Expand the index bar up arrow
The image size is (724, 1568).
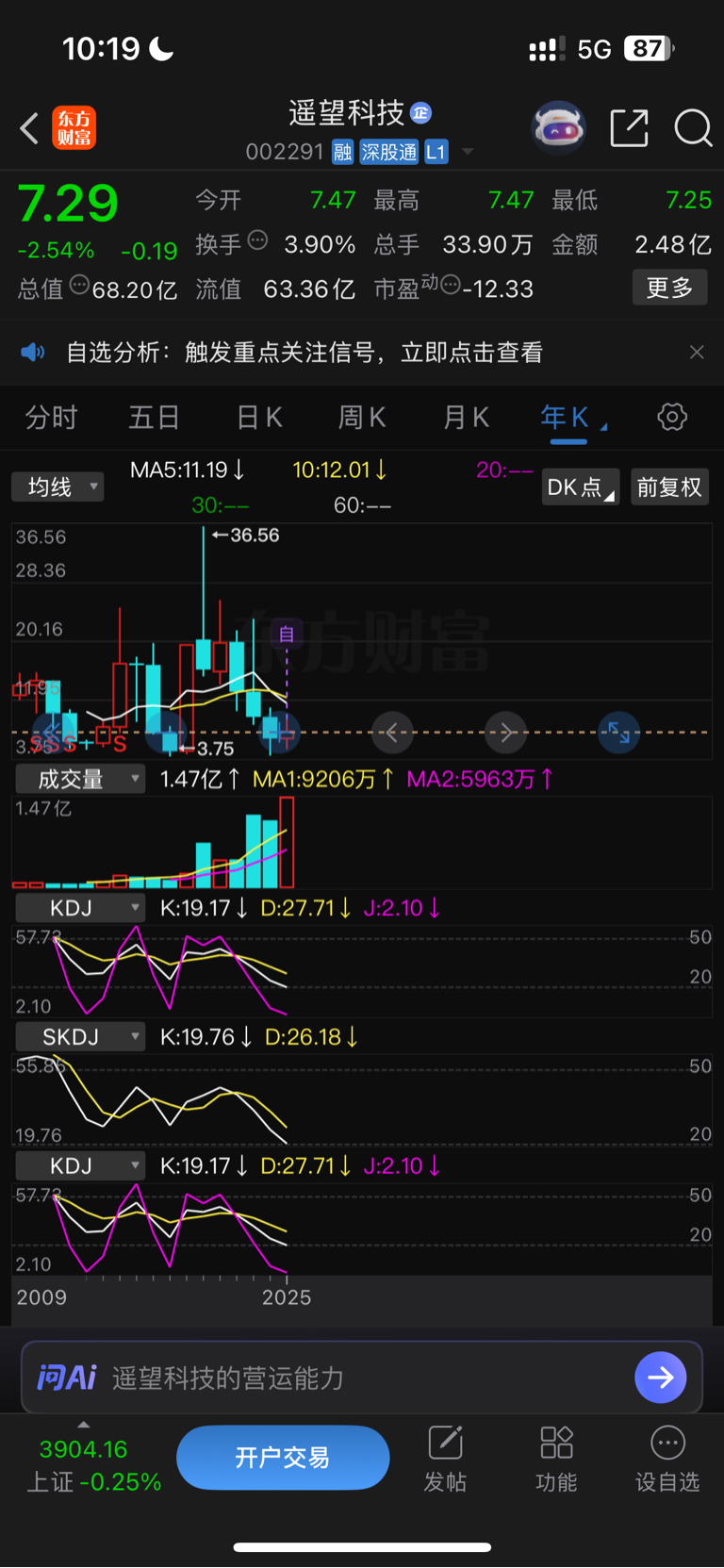83,1425
